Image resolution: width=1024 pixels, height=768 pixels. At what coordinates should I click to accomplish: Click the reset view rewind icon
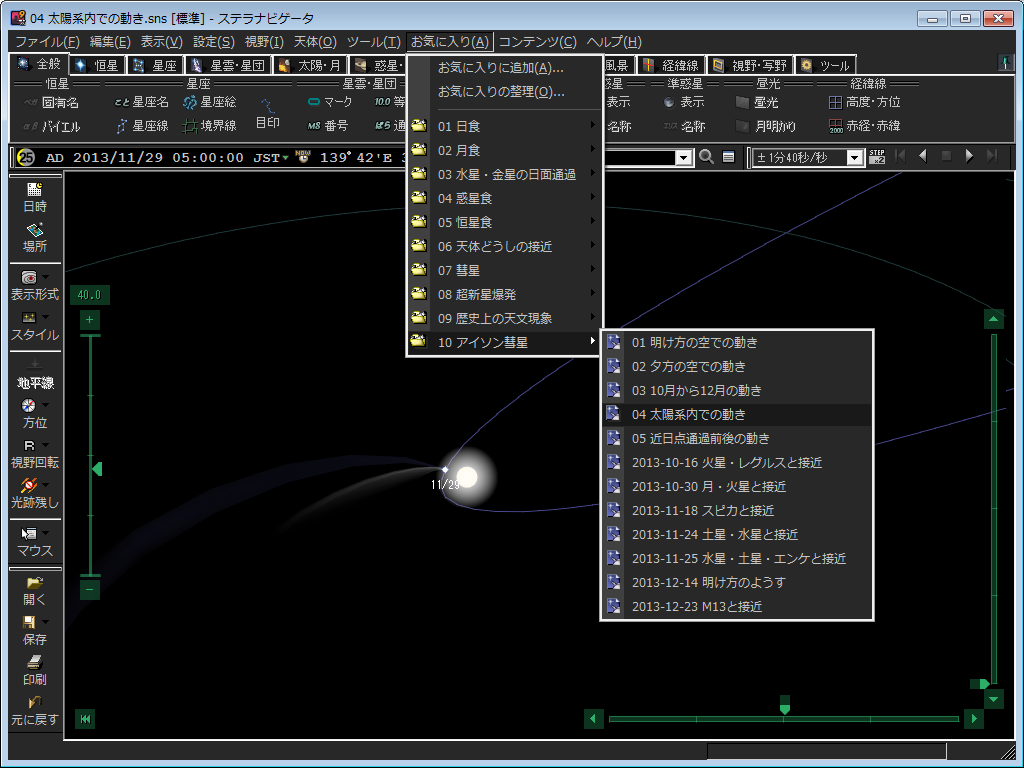tap(85, 719)
